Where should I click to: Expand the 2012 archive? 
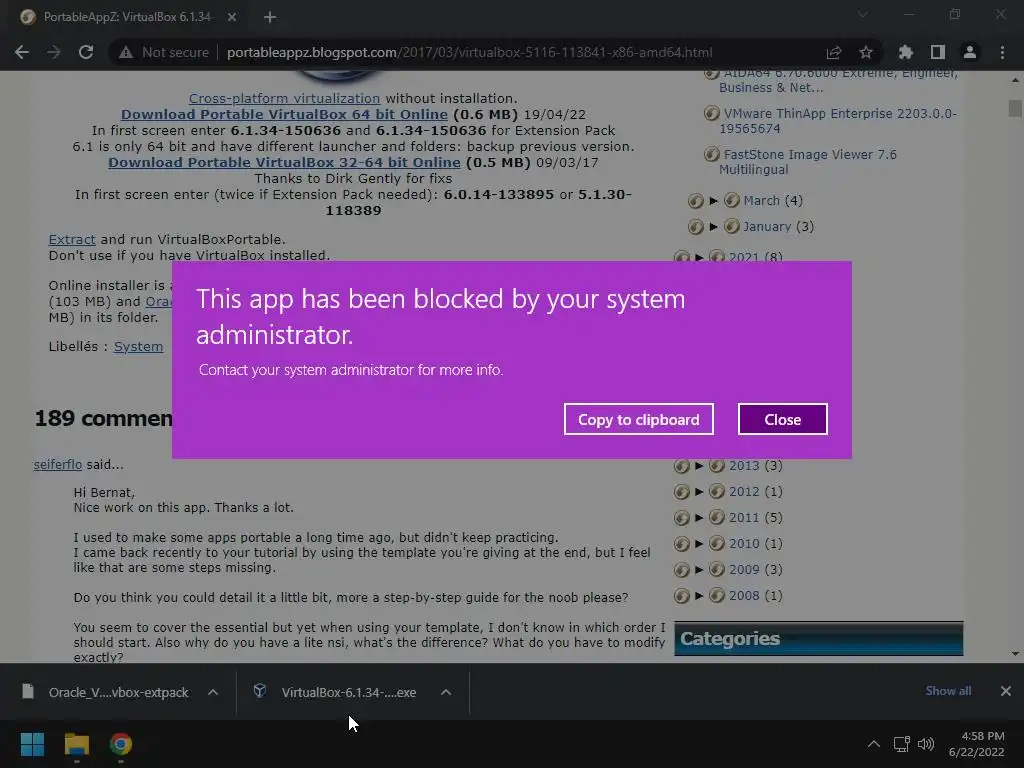pyautogui.click(x=699, y=492)
